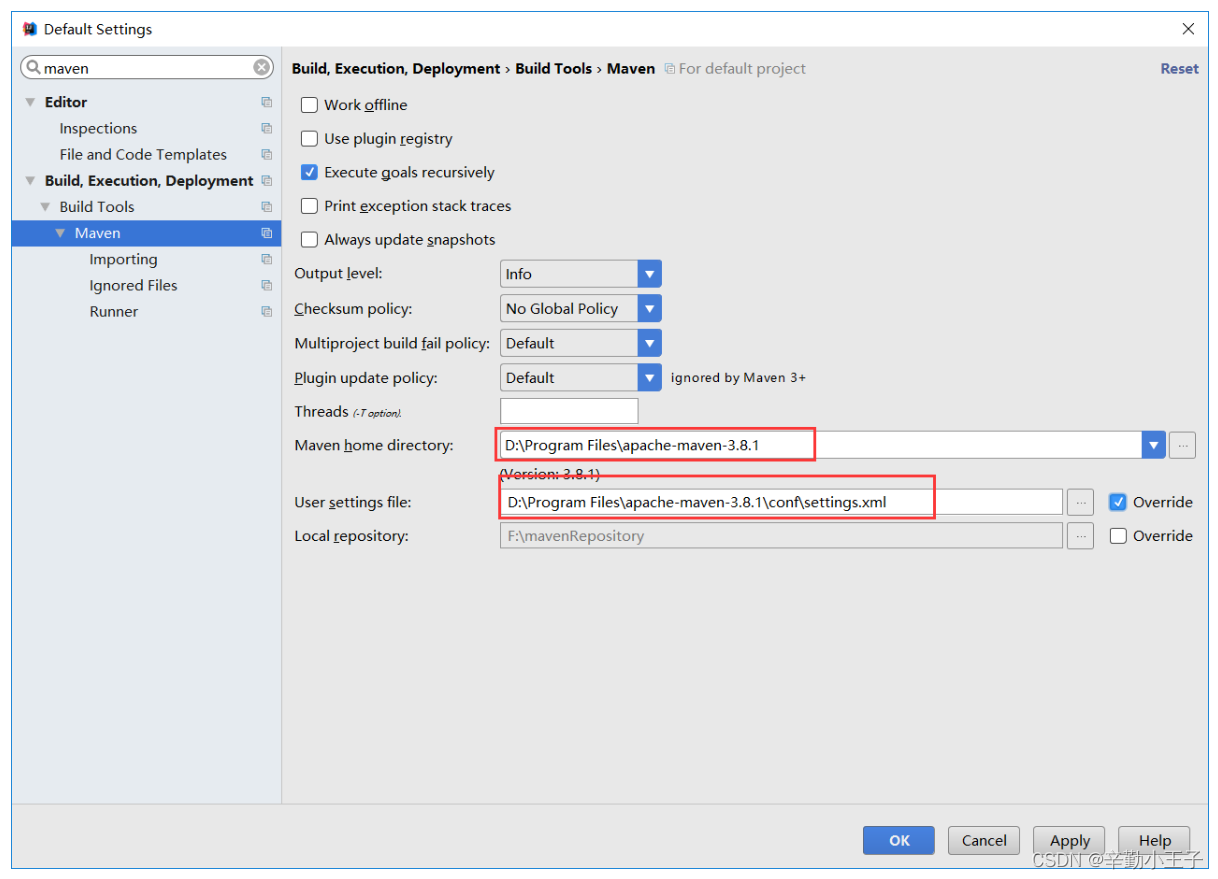The width and height of the screenshot is (1218, 879).
Task: Click the icon beside File and Code Templates
Action: coord(266,154)
